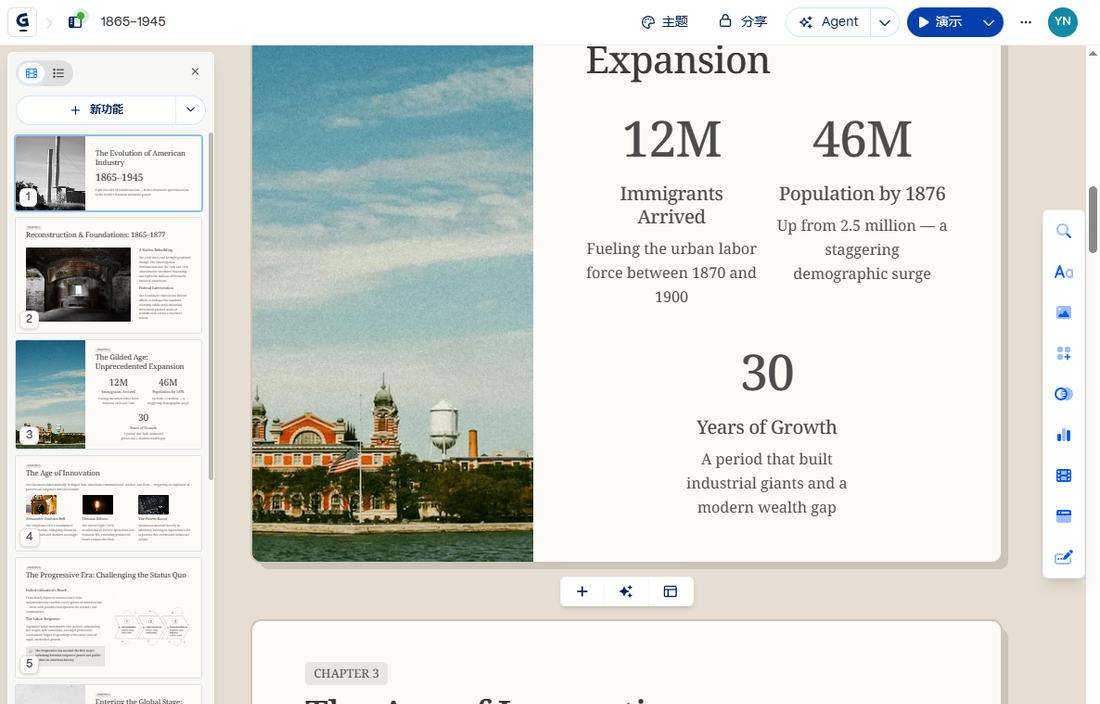1100x704 pixels.
Task: Open the video and media film tool
Action: (x=1064, y=475)
